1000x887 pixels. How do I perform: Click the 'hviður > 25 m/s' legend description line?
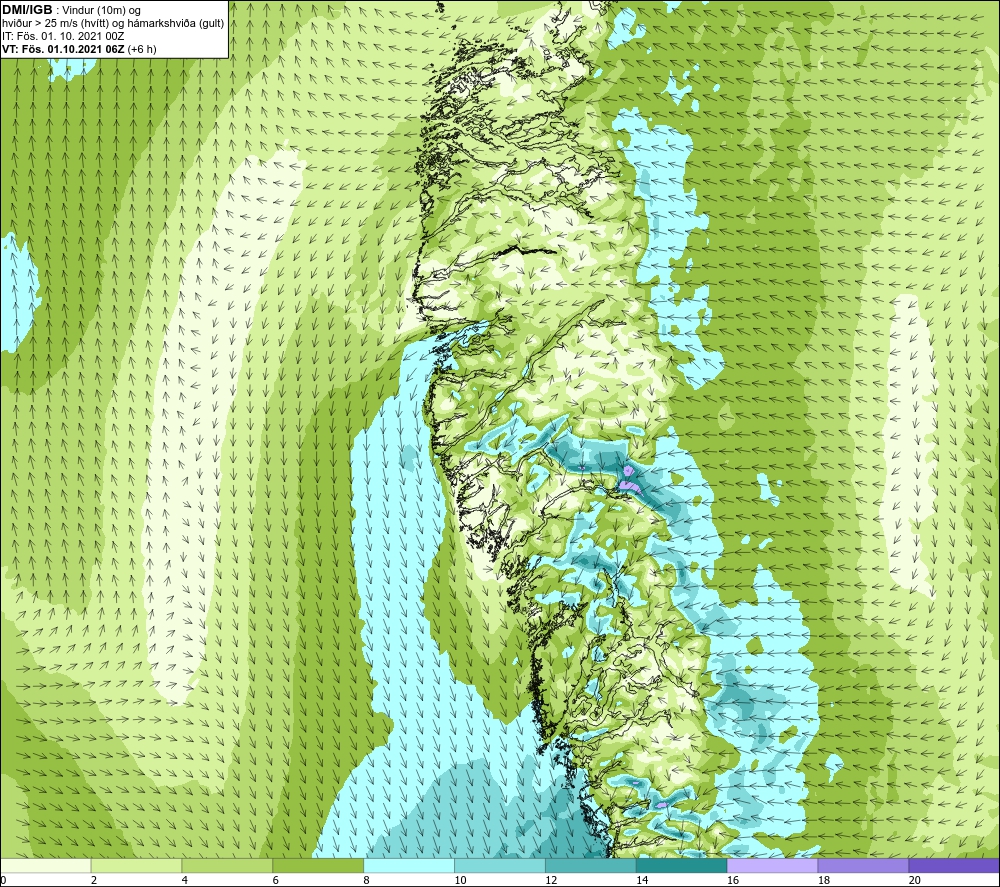coord(113,23)
